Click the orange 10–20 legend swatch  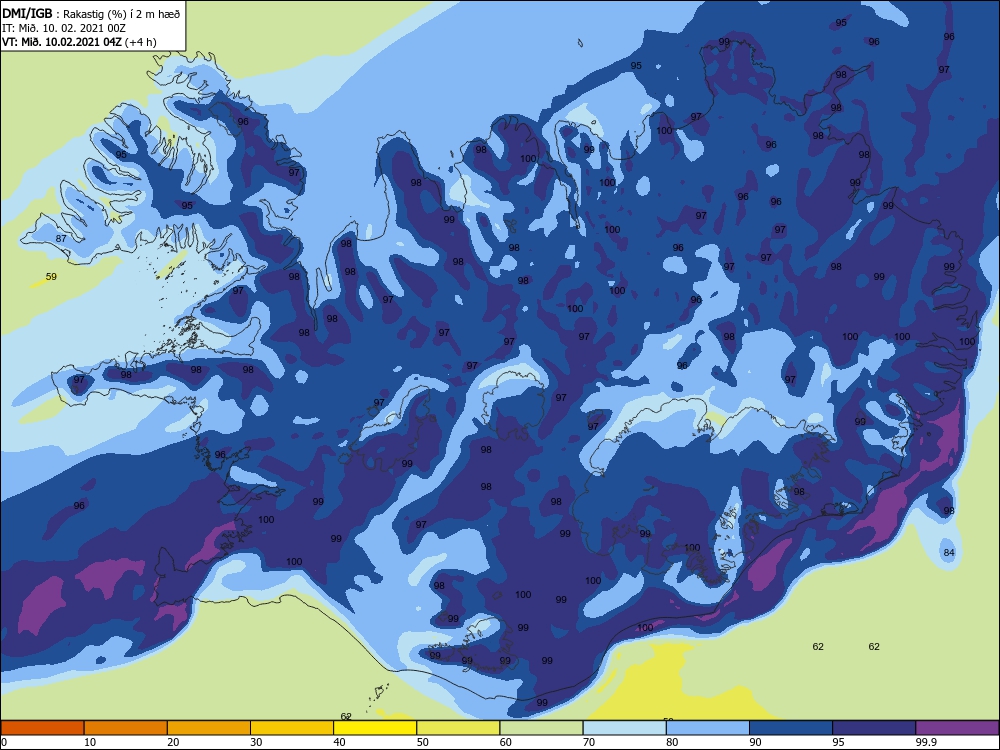[126, 728]
